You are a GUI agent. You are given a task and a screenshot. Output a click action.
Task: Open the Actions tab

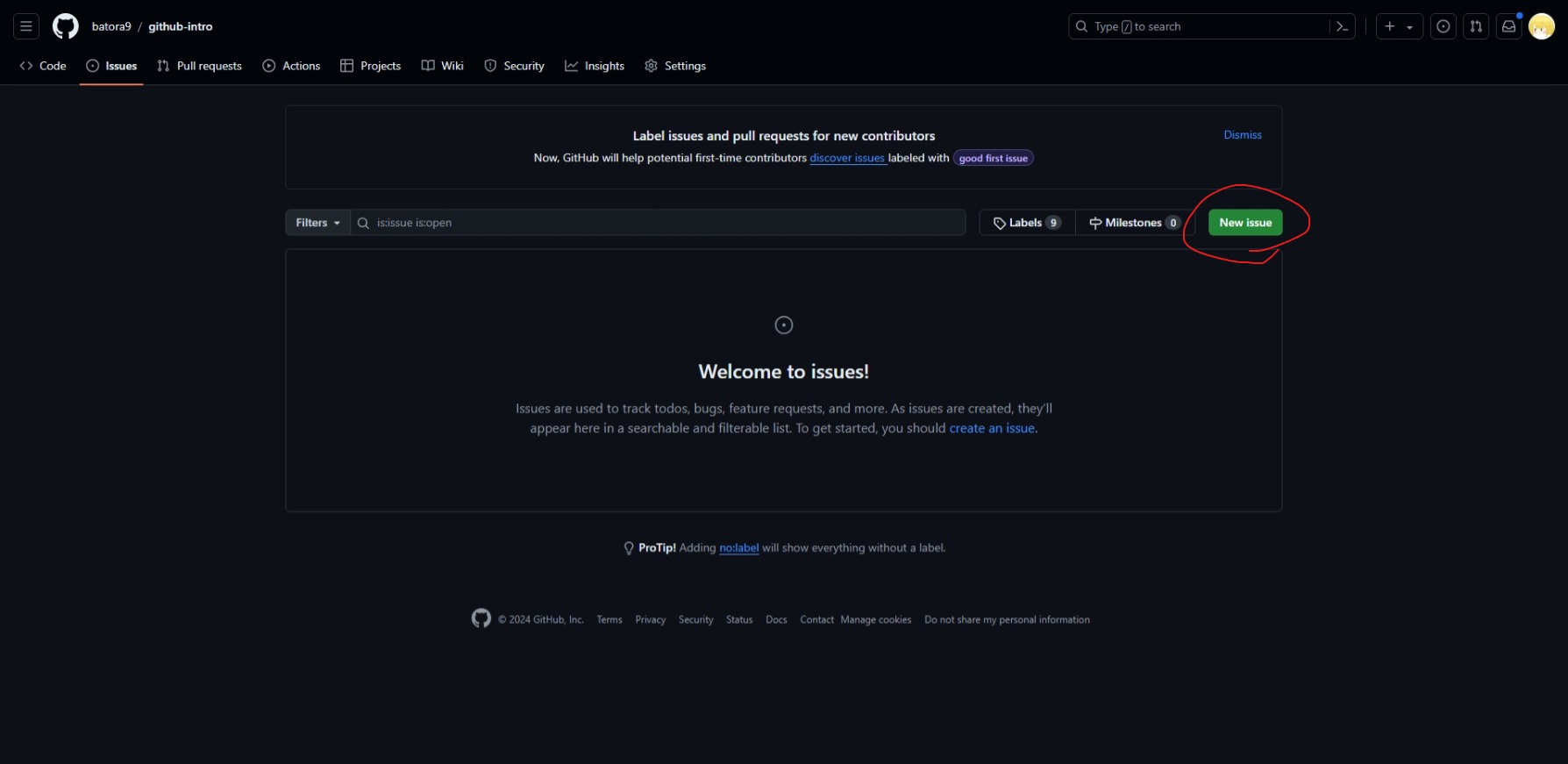(x=291, y=66)
